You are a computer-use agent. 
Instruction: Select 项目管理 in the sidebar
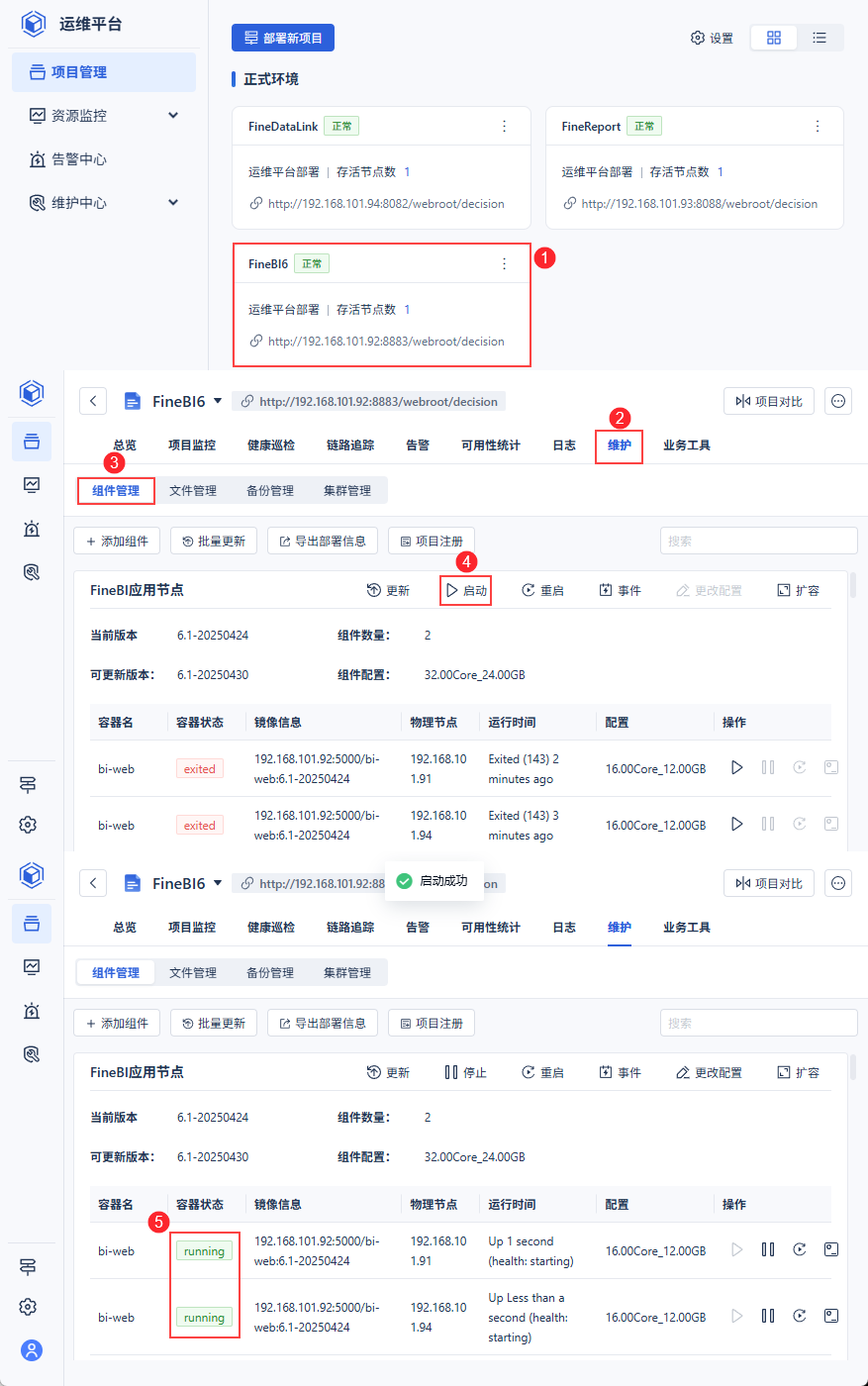click(x=104, y=72)
